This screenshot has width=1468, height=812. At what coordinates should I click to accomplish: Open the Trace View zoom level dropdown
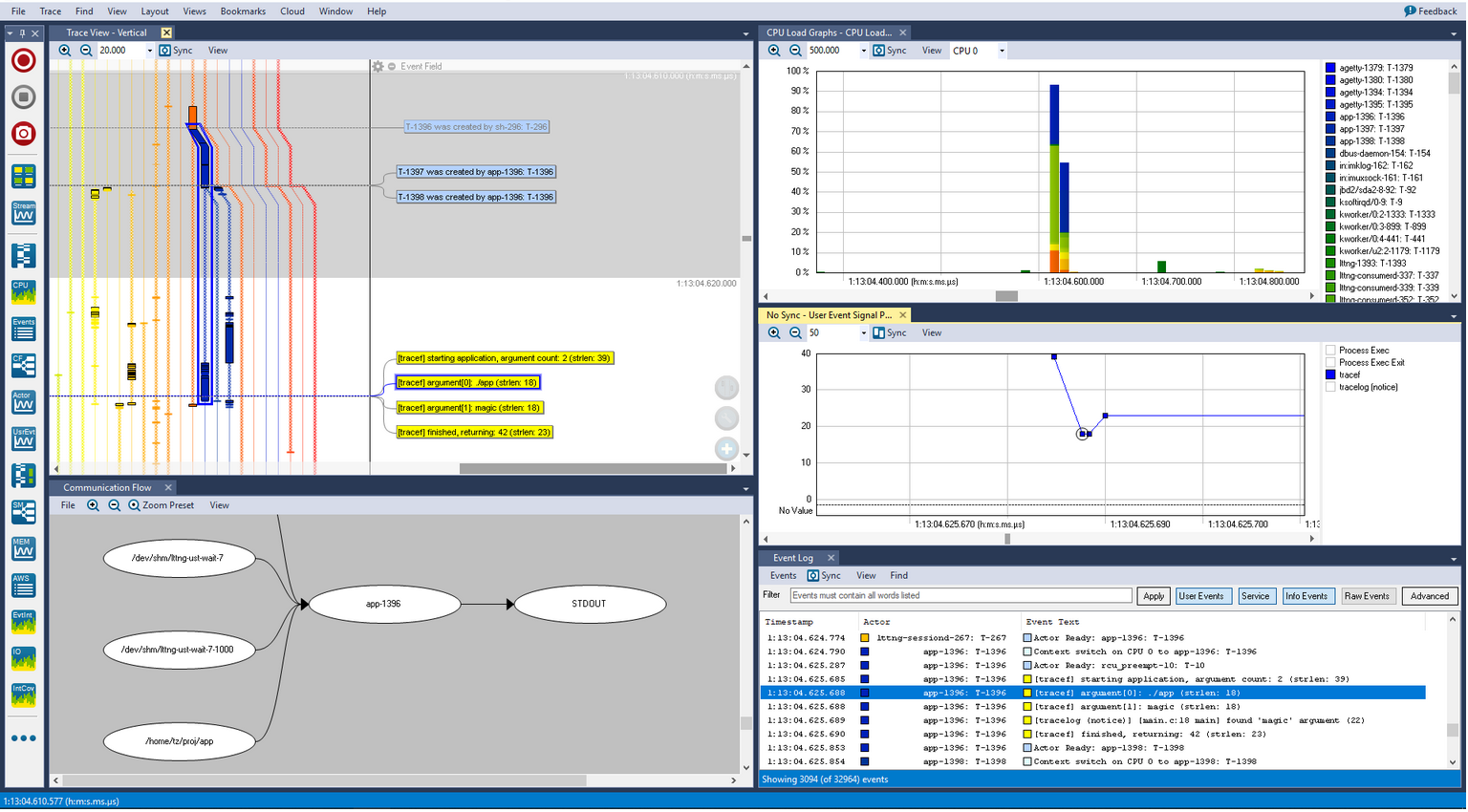pos(149,52)
